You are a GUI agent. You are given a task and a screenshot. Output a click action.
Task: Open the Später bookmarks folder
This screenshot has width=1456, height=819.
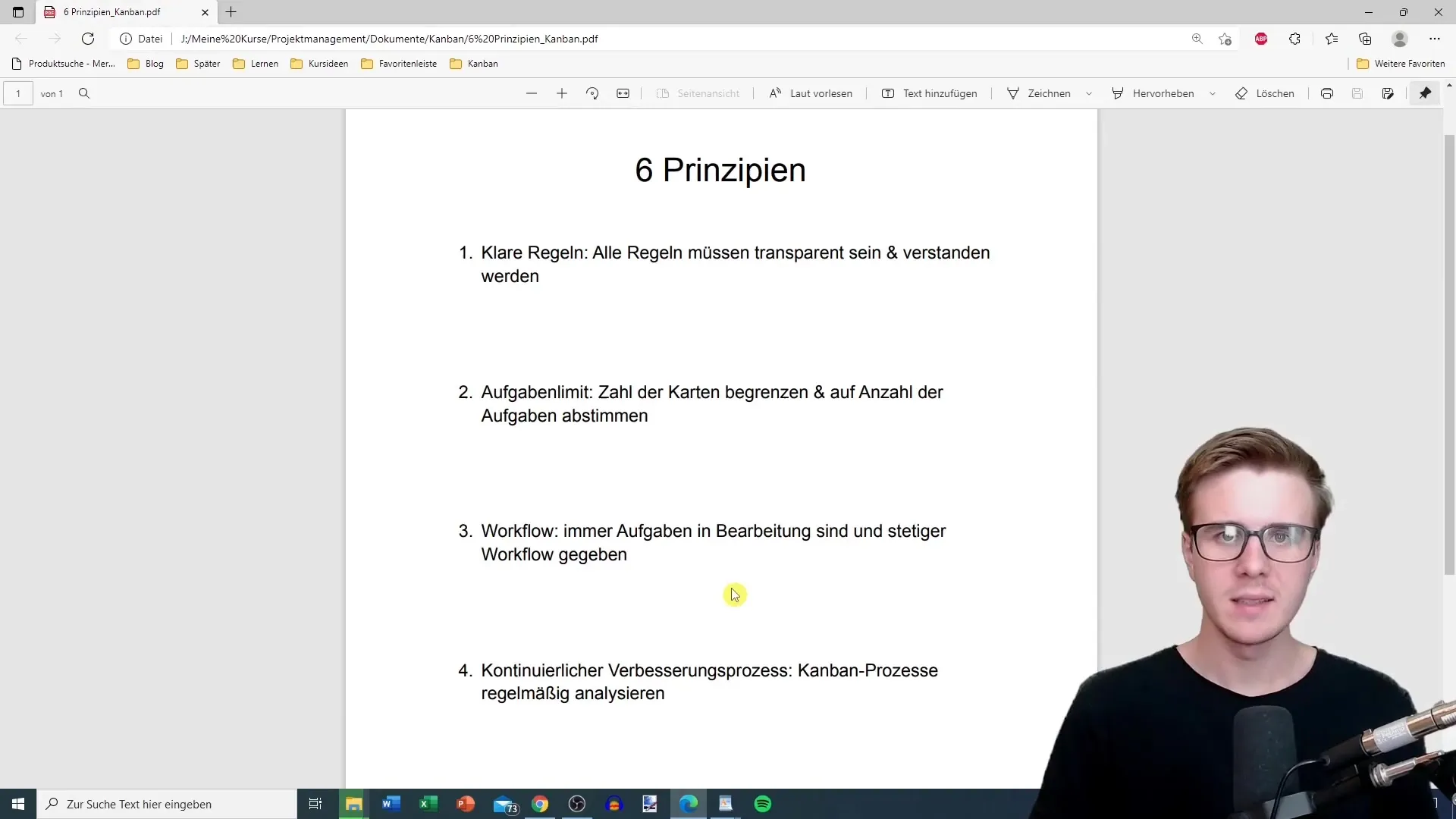click(198, 64)
